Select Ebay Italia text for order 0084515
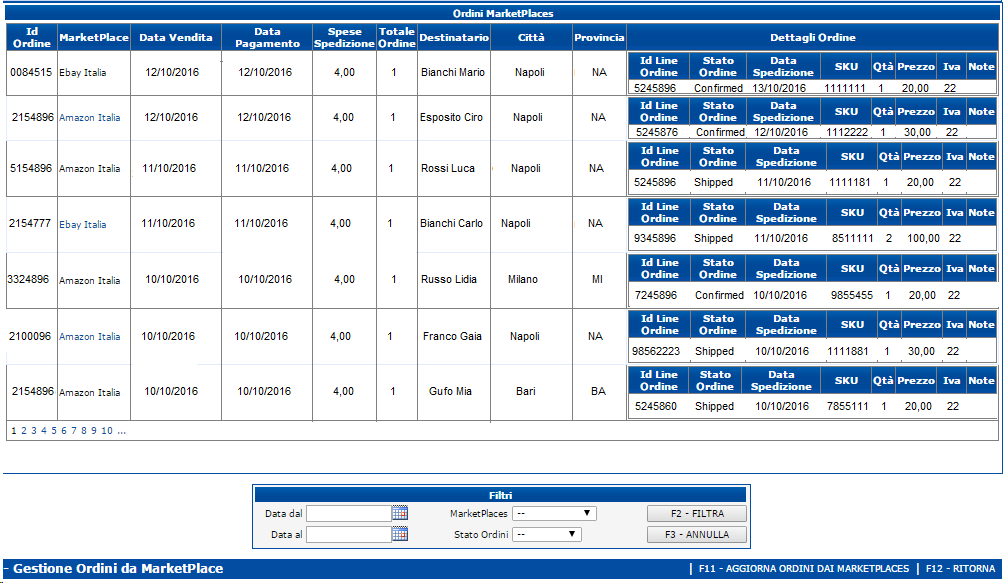The height and width of the screenshot is (583, 1005). 83,72
